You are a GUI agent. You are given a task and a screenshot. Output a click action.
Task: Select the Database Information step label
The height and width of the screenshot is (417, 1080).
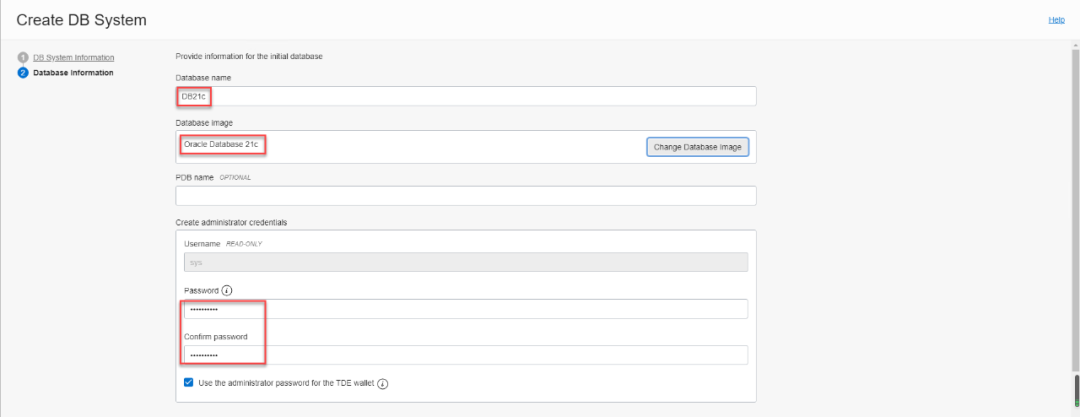[73, 73]
